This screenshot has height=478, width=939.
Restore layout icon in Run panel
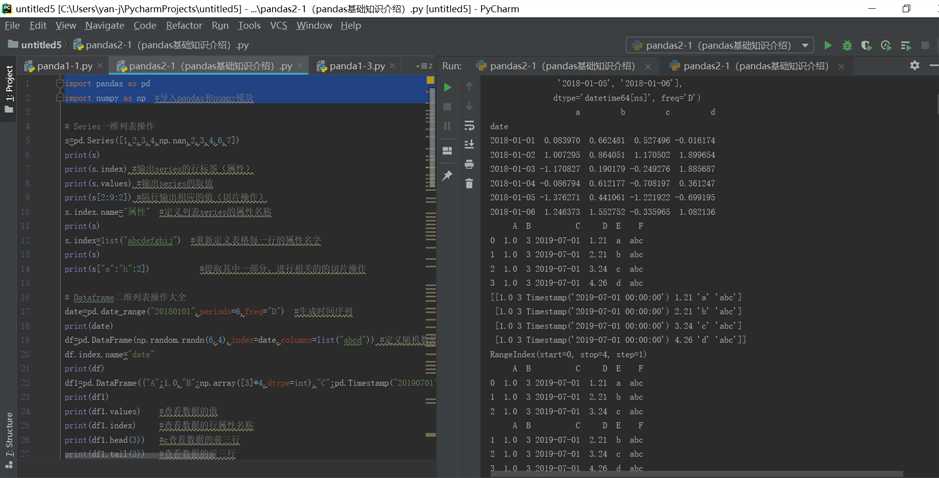tap(447, 151)
